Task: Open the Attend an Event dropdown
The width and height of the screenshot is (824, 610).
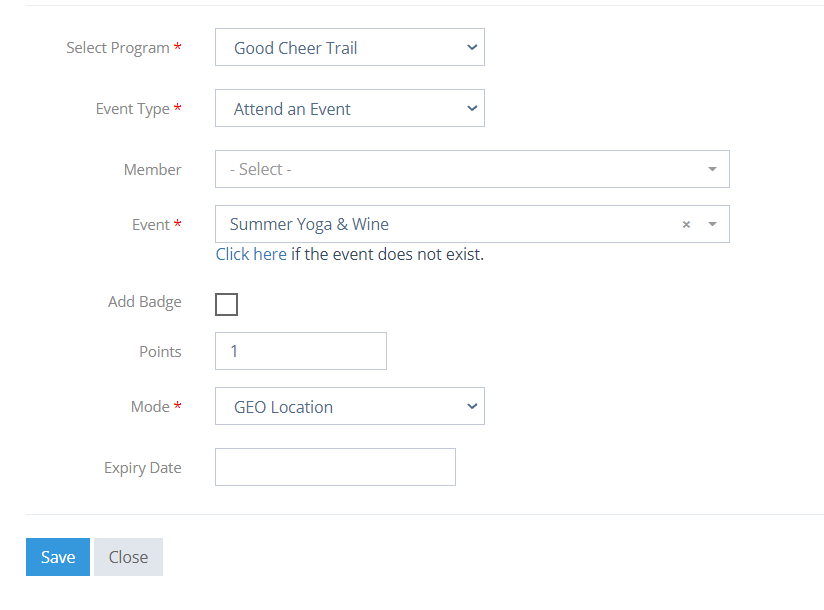Action: coord(349,108)
